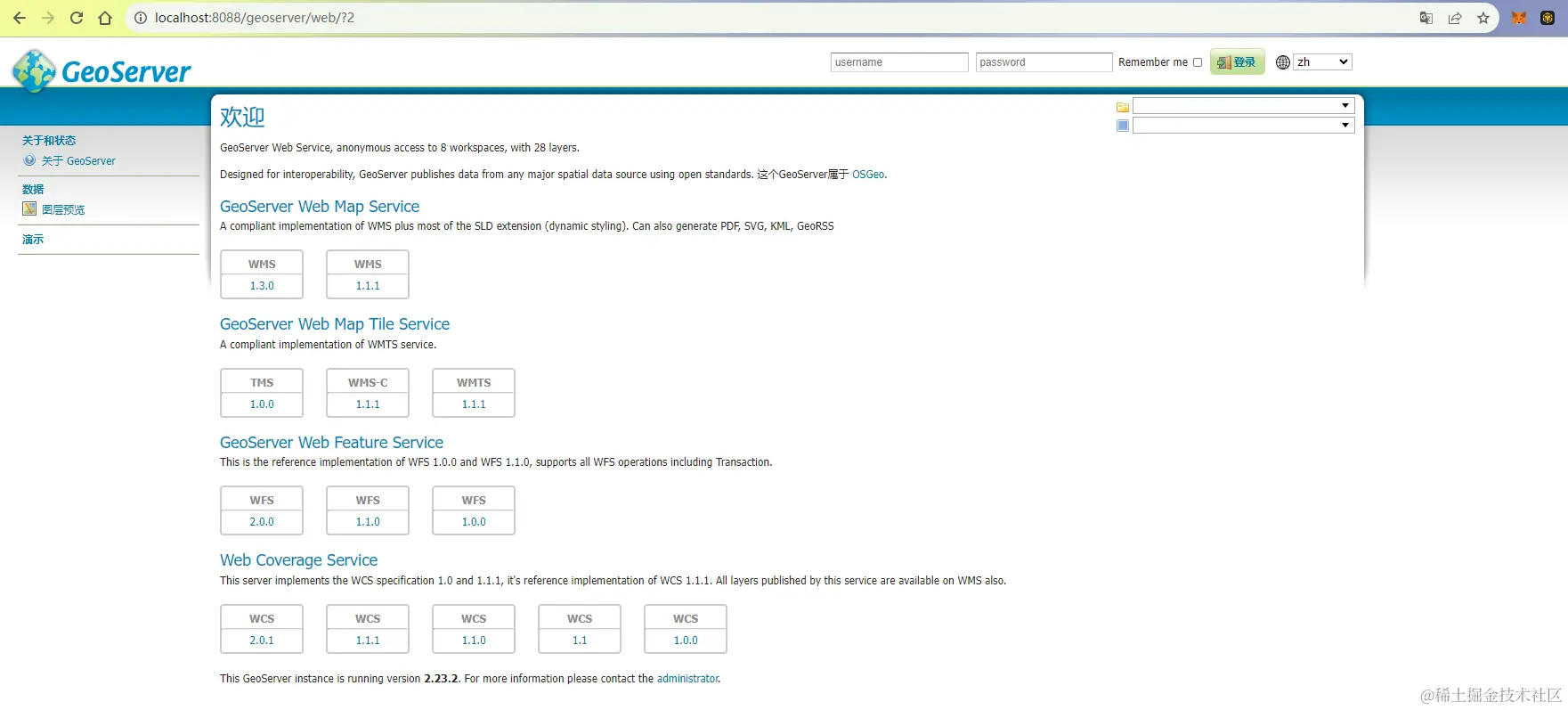Click the version 2.23.2 text
This screenshot has height=710, width=1568.
[x=441, y=679]
